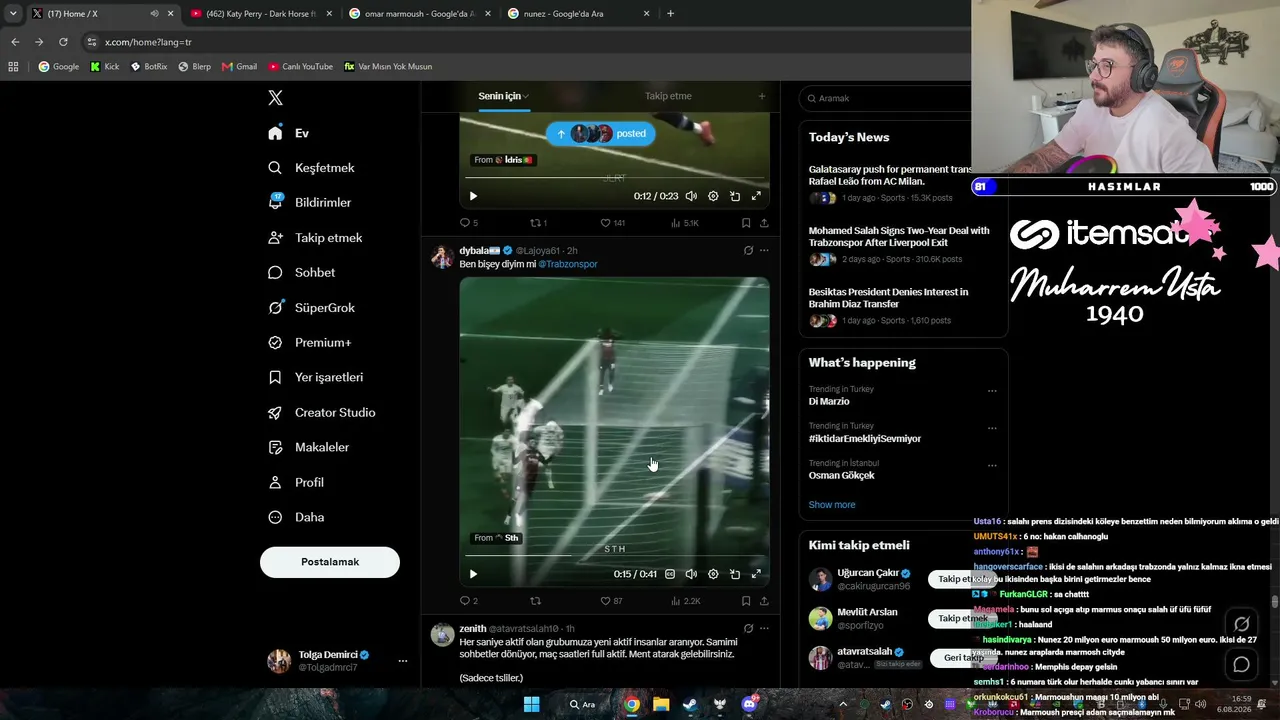Open Yer işaretleri bookmarks page
This screenshot has height=720, width=1280.
315,378
